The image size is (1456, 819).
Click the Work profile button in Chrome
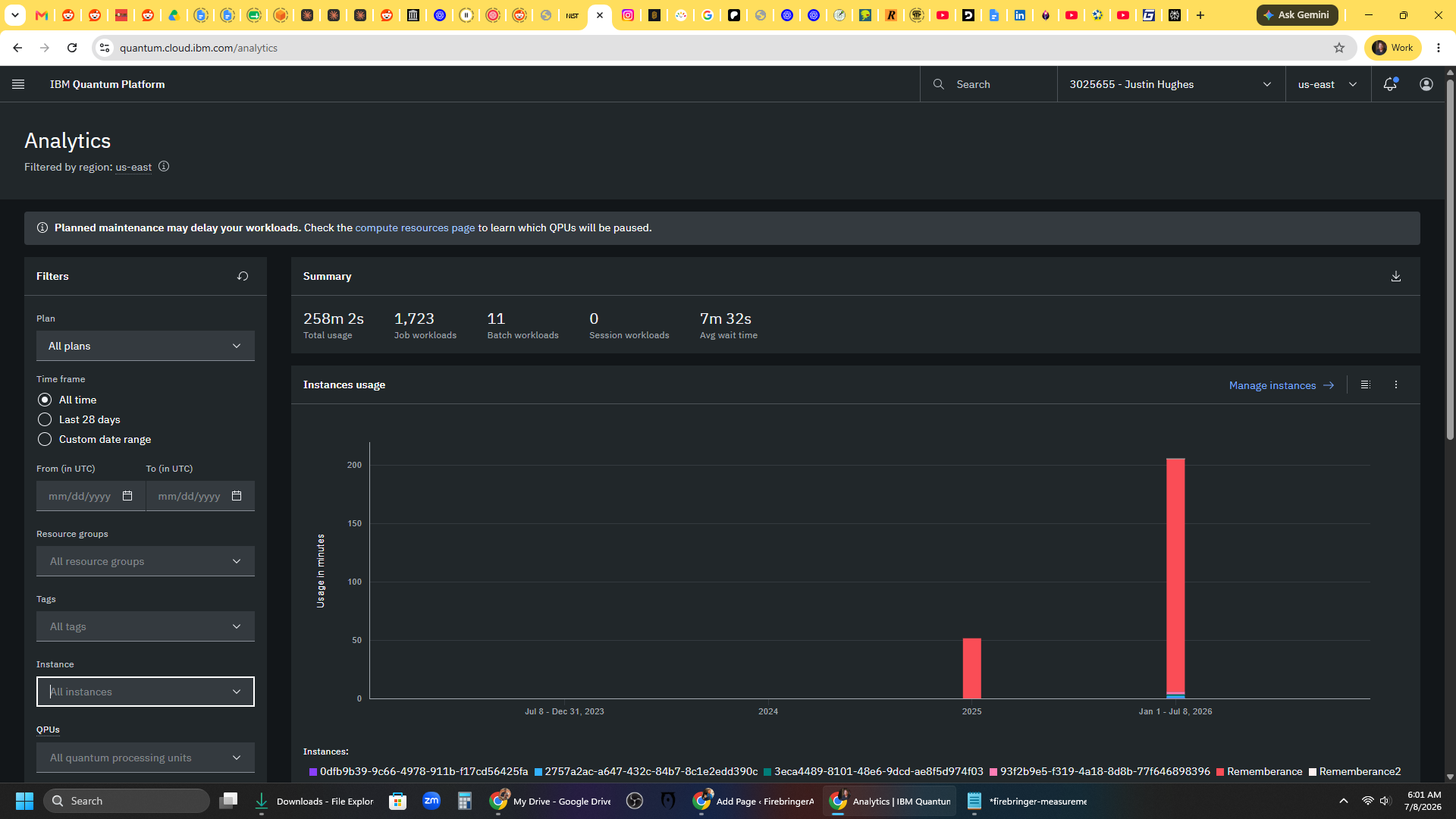tap(1392, 48)
